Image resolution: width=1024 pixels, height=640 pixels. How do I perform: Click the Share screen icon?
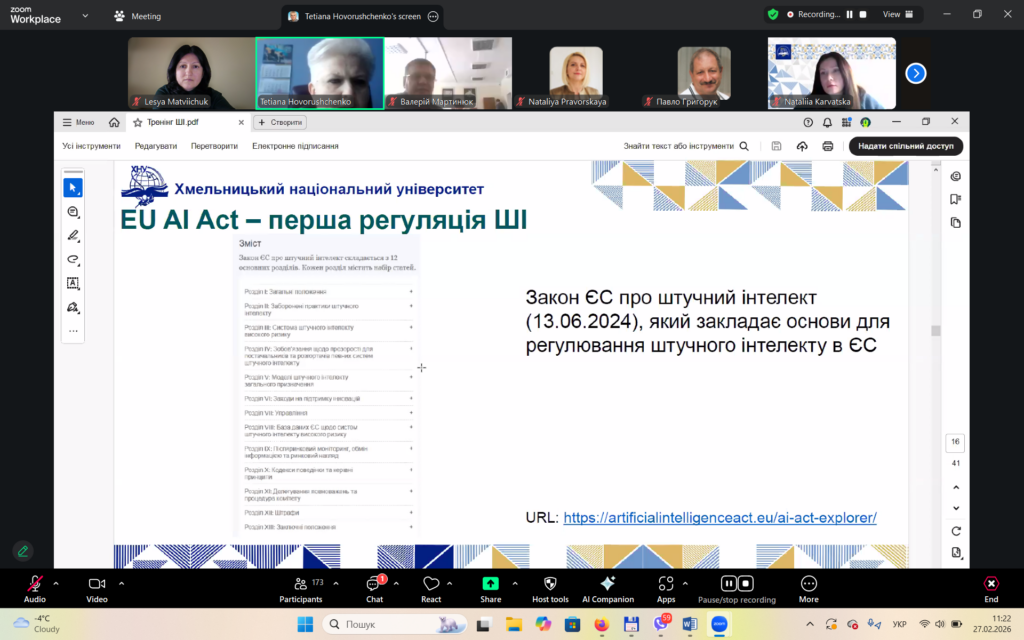(x=490, y=587)
